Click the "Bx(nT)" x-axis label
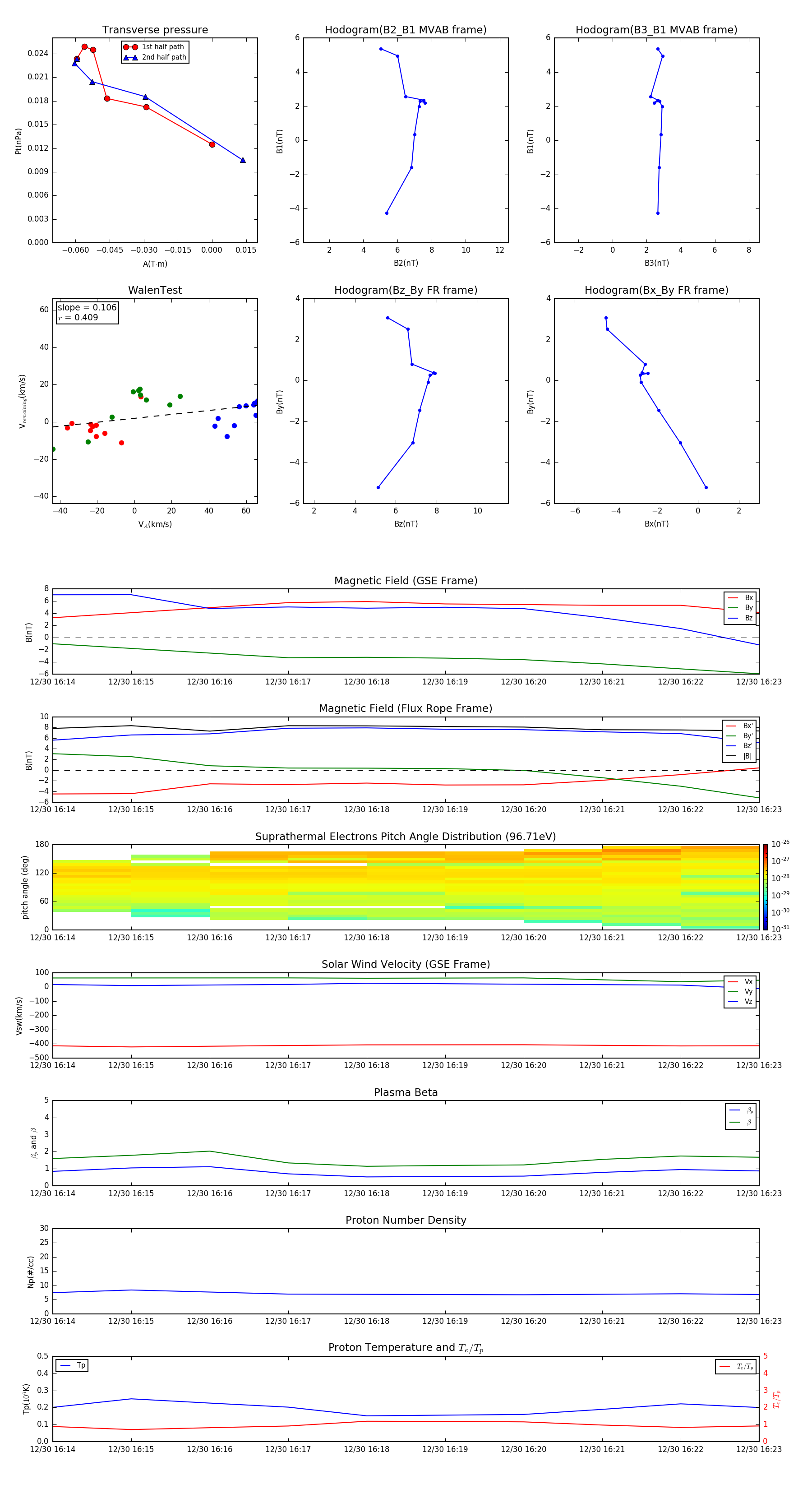 (656, 524)
